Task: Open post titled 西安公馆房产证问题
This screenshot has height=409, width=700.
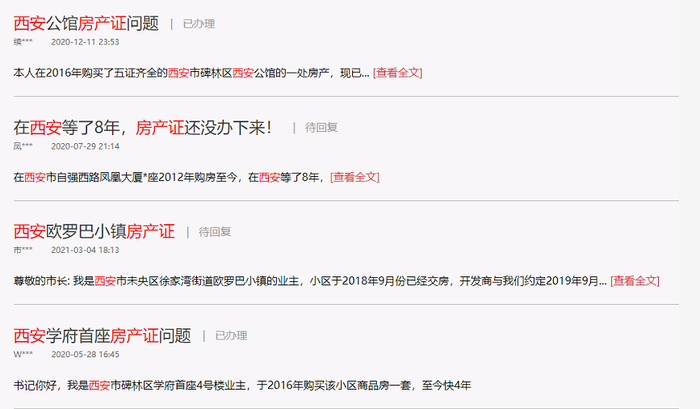Action: [86, 23]
